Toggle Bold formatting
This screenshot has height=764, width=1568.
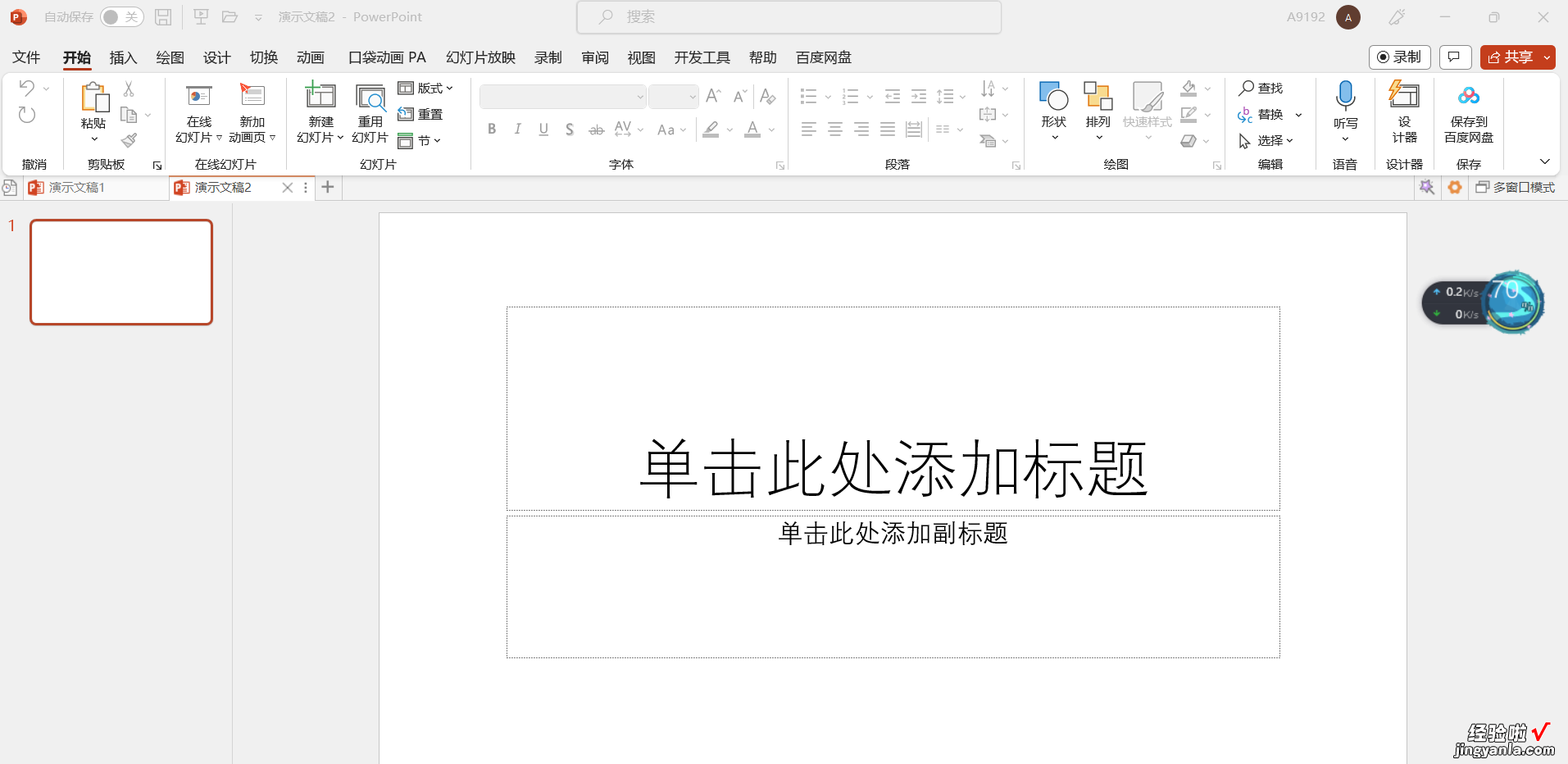point(492,129)
